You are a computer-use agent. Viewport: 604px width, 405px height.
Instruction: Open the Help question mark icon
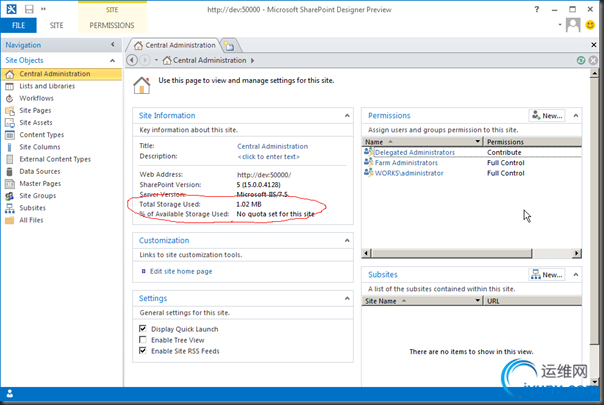[x=537, y=9]
